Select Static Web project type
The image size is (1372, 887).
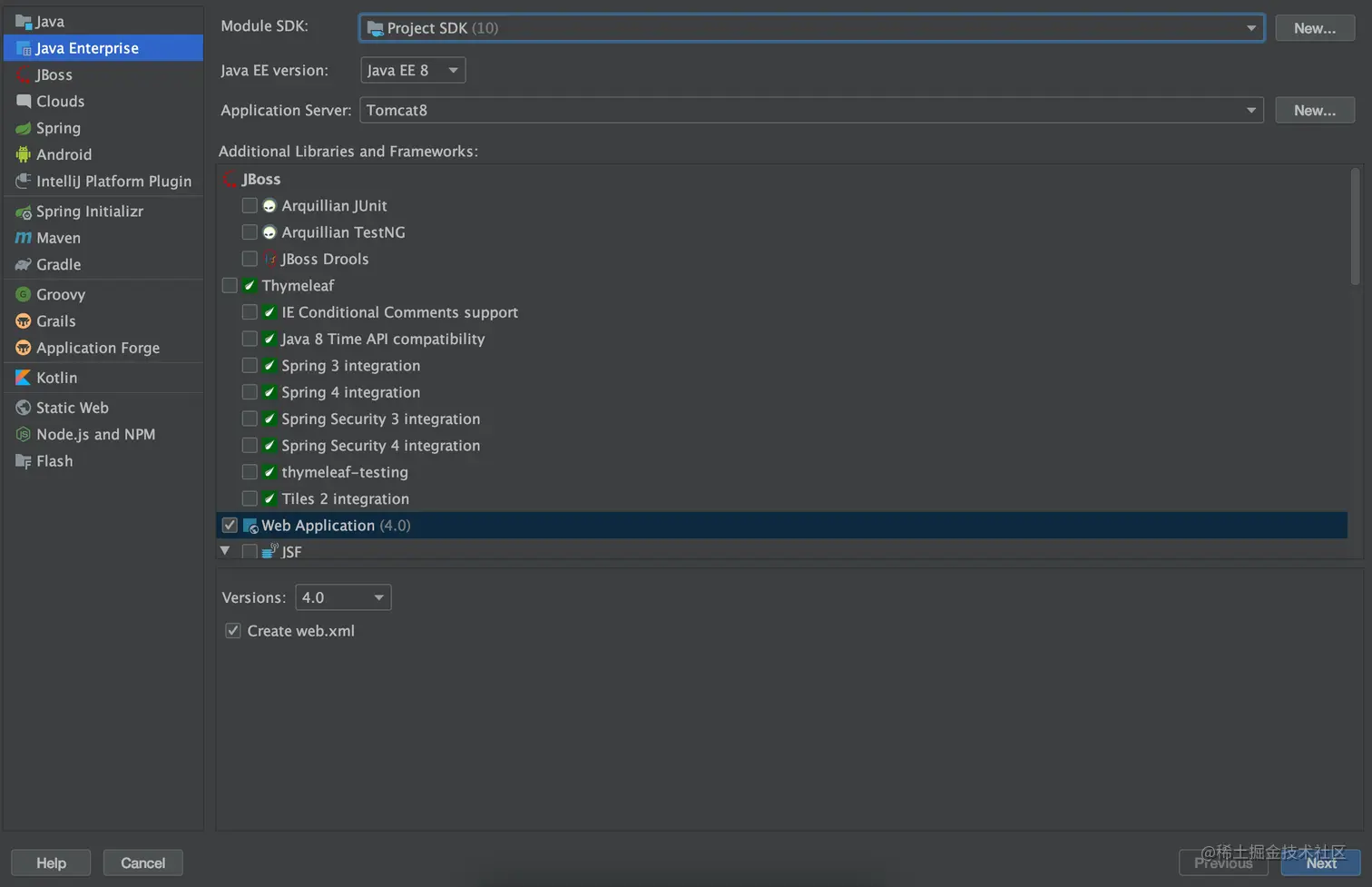[103, 408]
